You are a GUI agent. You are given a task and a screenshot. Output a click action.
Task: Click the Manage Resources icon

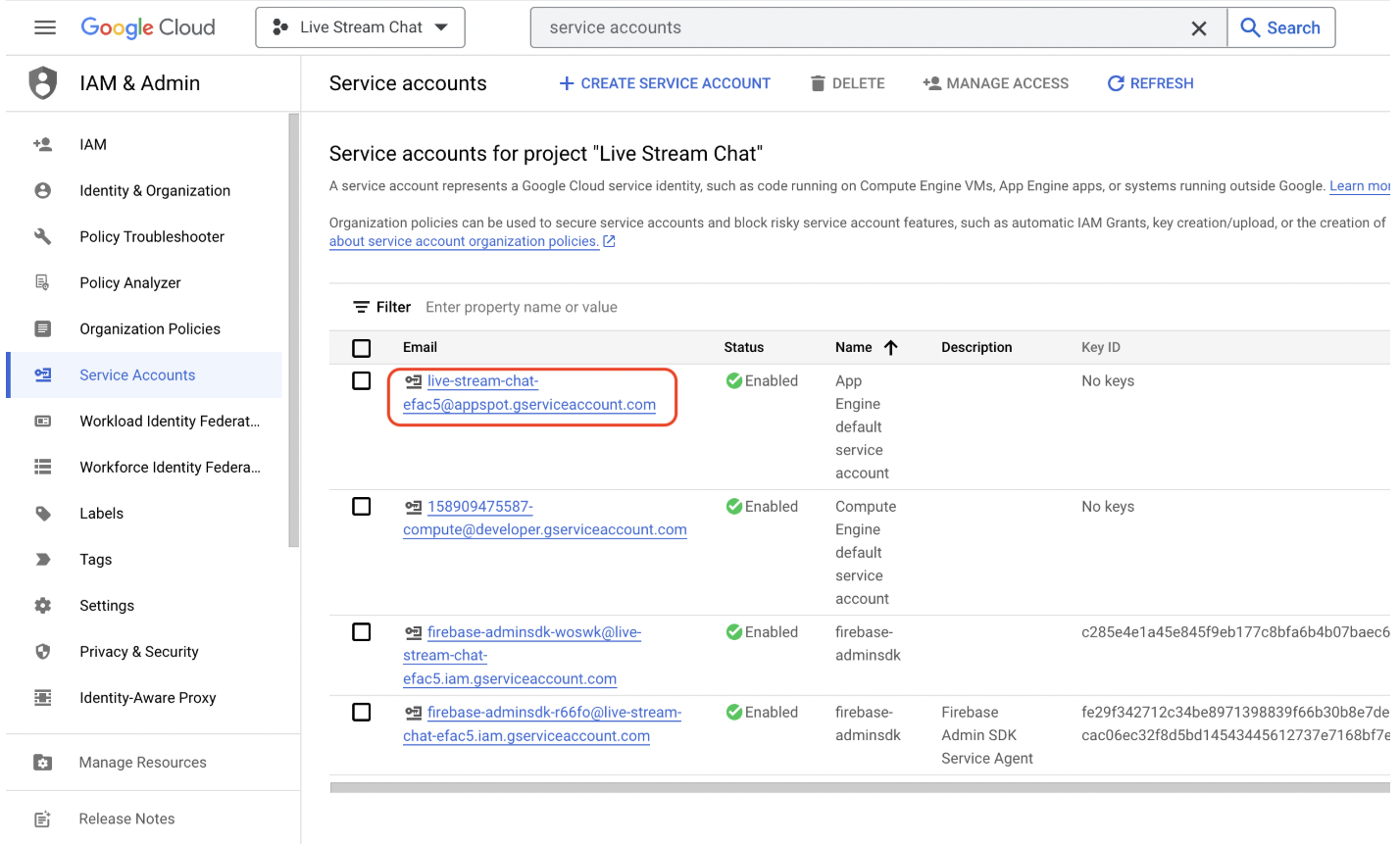click(x=43, y=762)
